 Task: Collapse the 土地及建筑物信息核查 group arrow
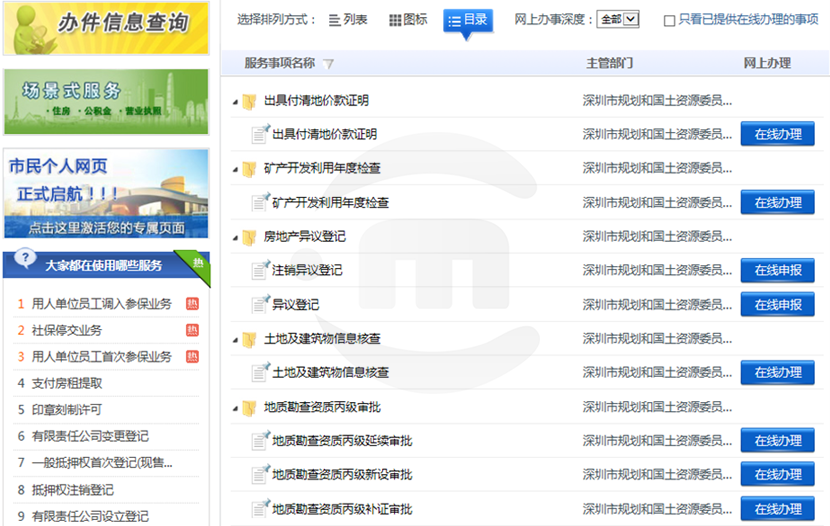[235, 340]
